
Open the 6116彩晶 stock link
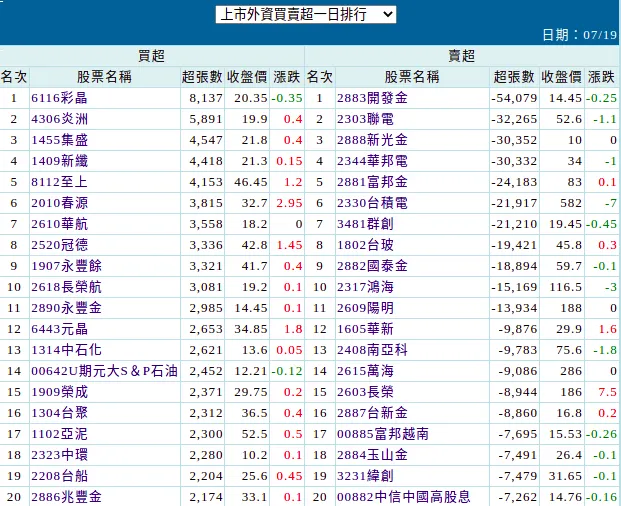tap(59, 98)
